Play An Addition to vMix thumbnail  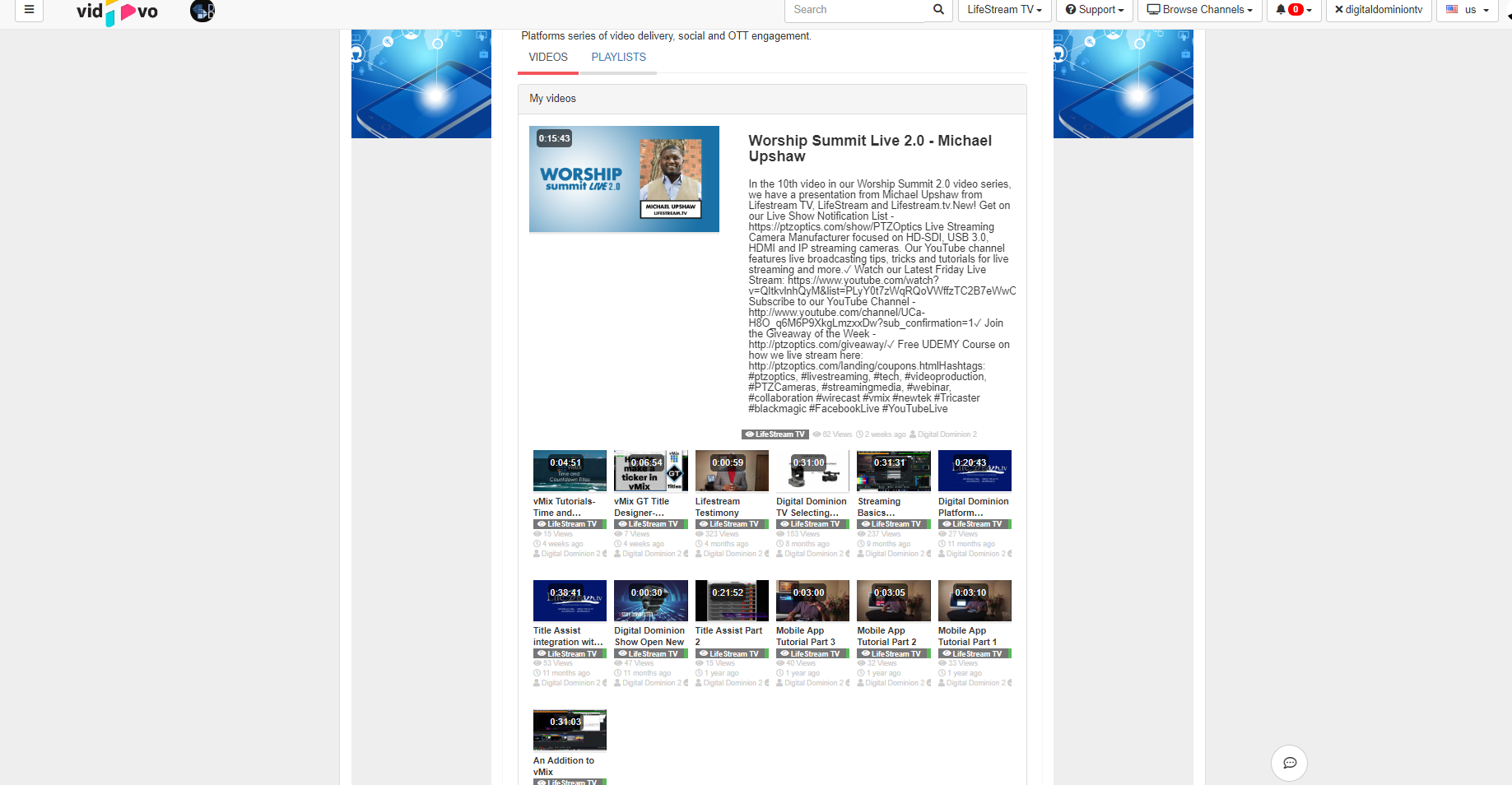tap(570, 730)
